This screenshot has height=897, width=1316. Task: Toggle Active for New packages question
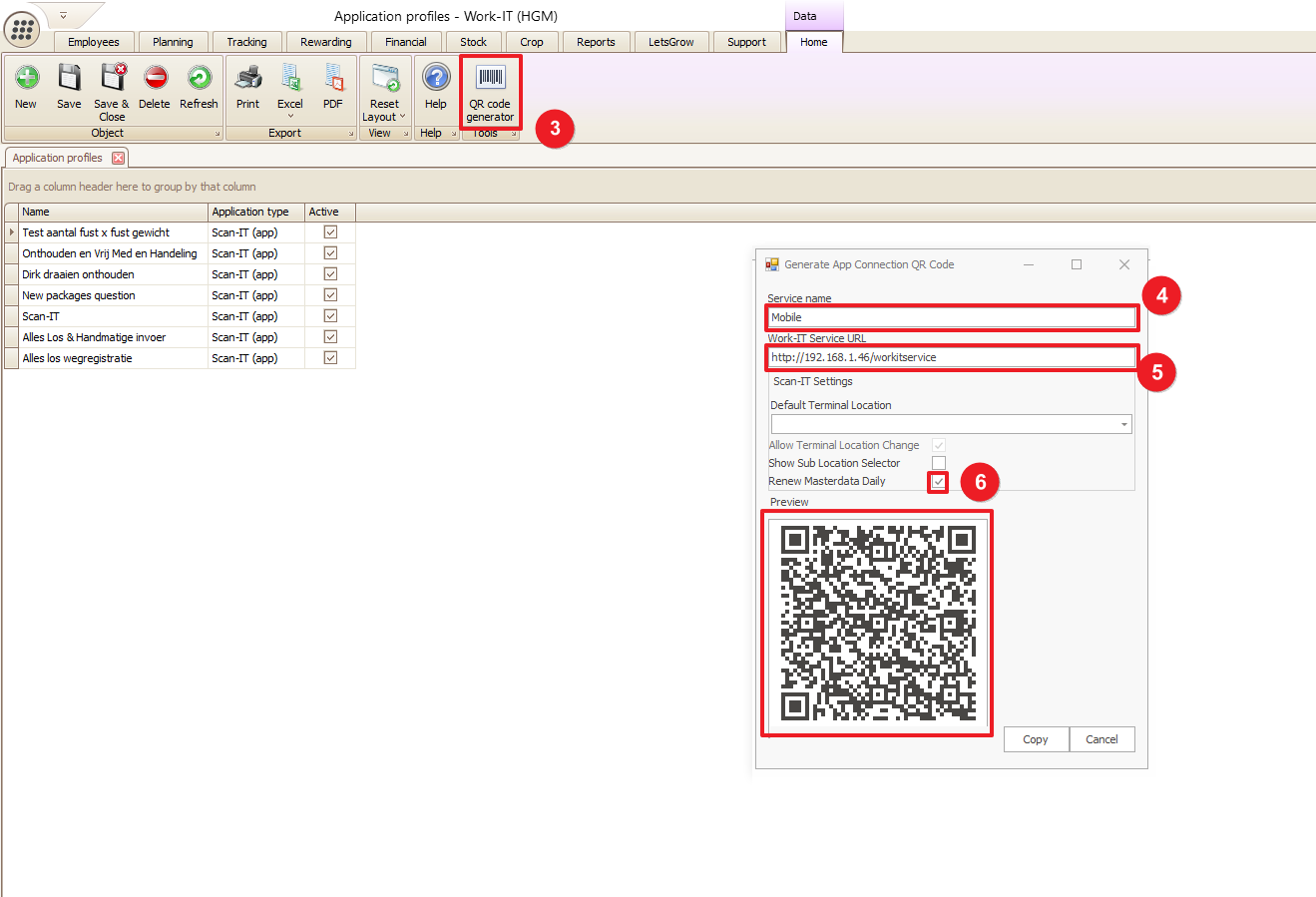[330, 294]
